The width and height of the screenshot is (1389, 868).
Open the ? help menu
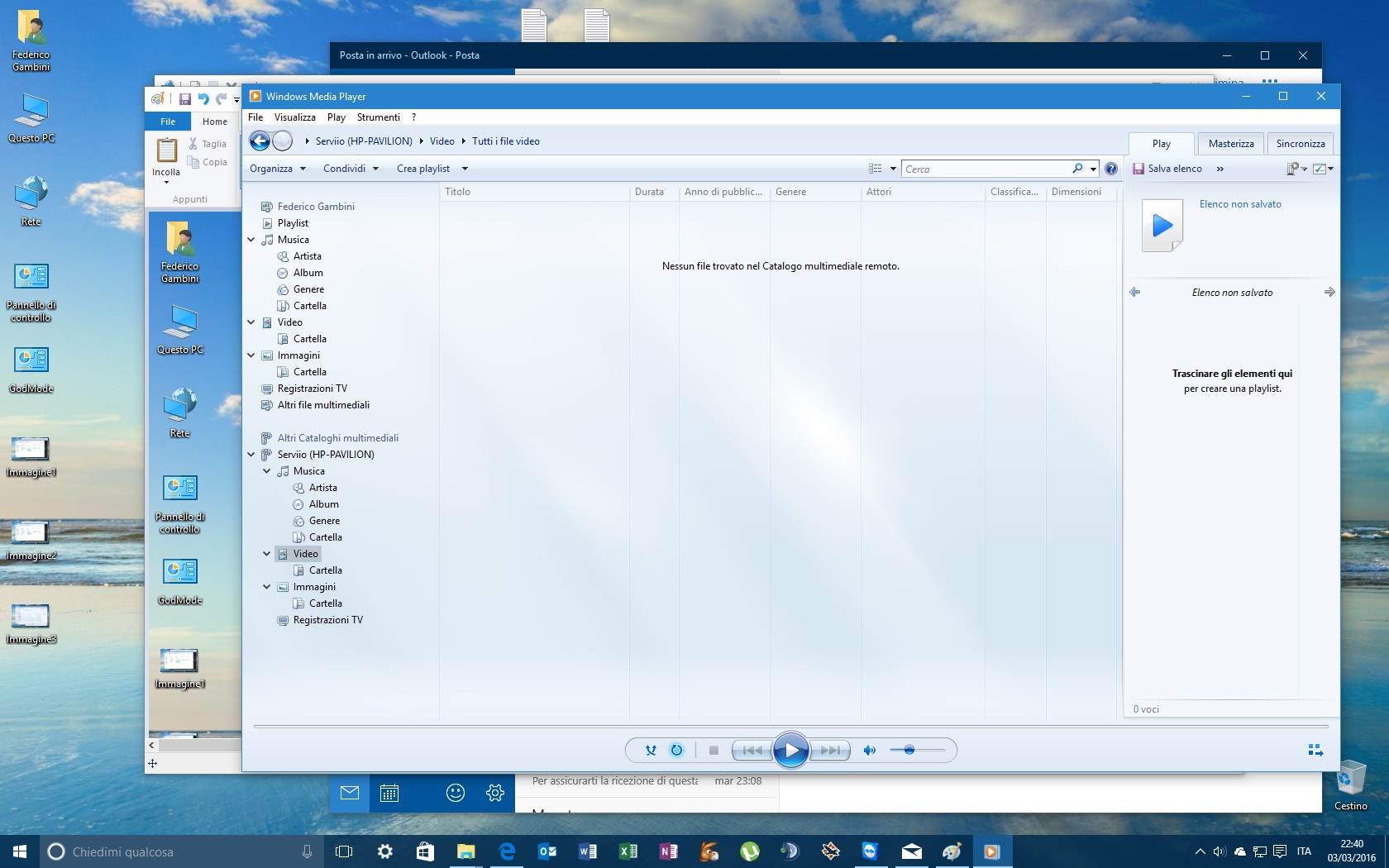pos(413,117)
